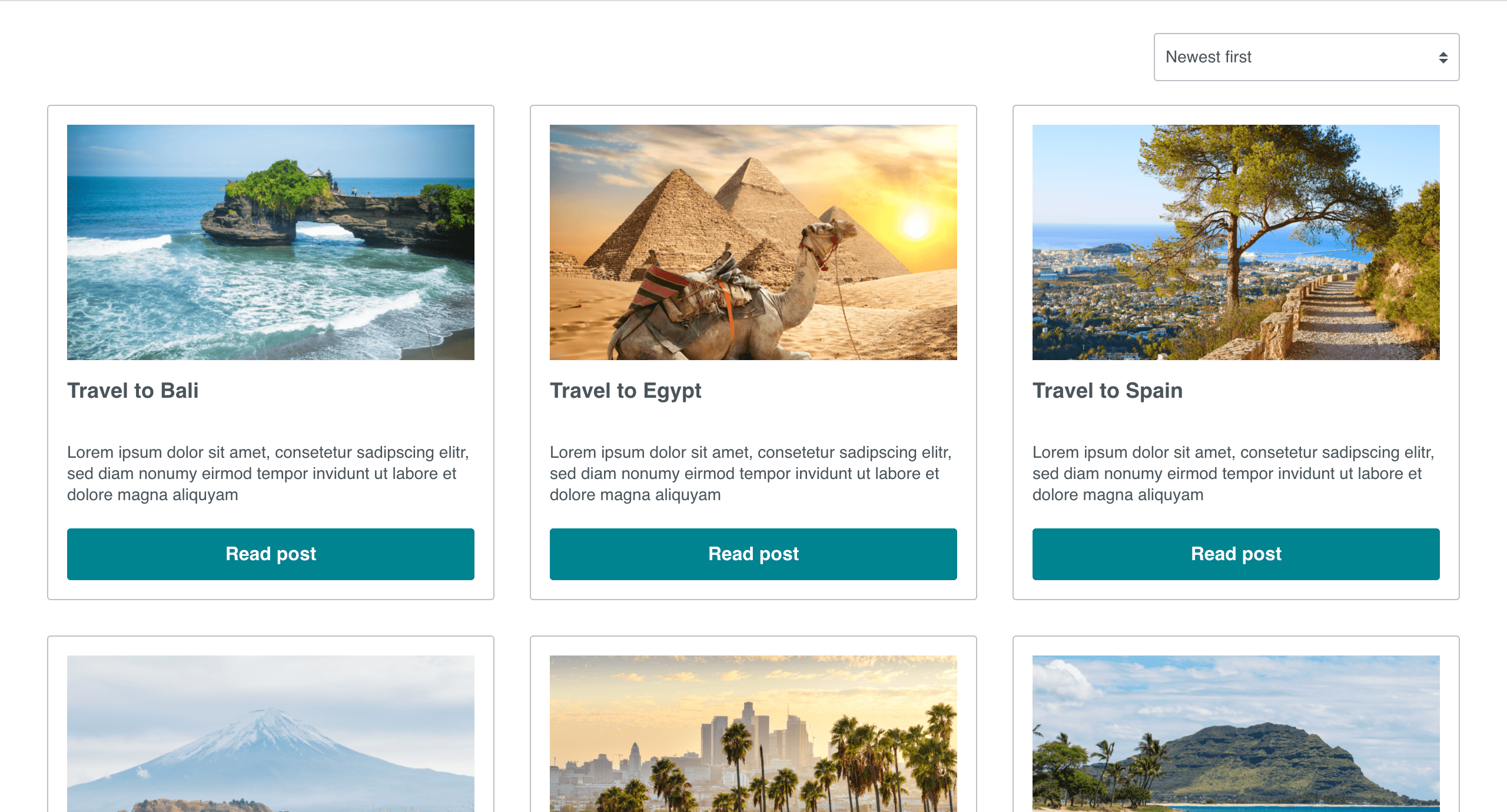Click the Travel to Bali title

[132, 391]
